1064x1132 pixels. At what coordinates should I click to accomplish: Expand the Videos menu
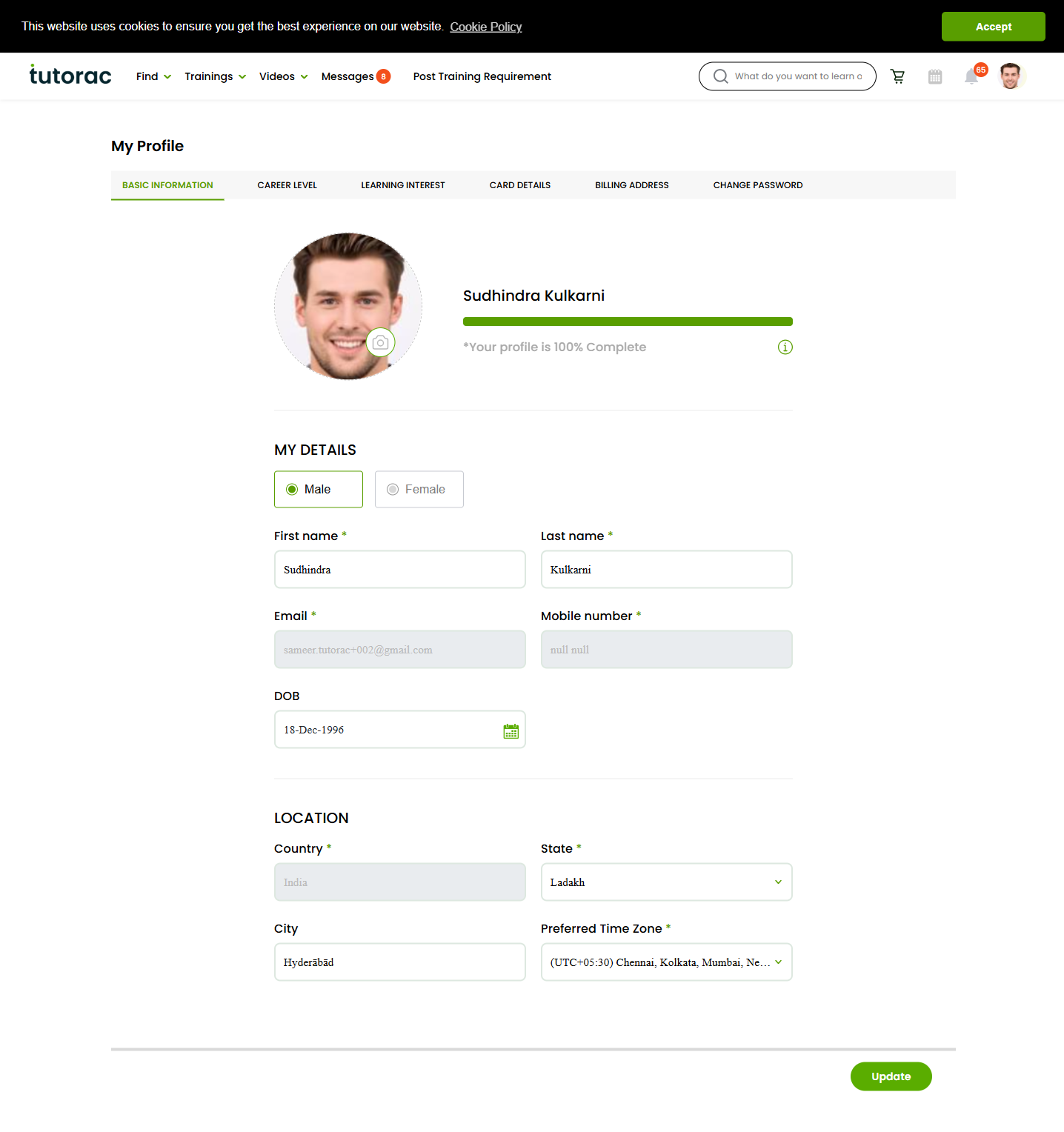[x=283, y=76]
